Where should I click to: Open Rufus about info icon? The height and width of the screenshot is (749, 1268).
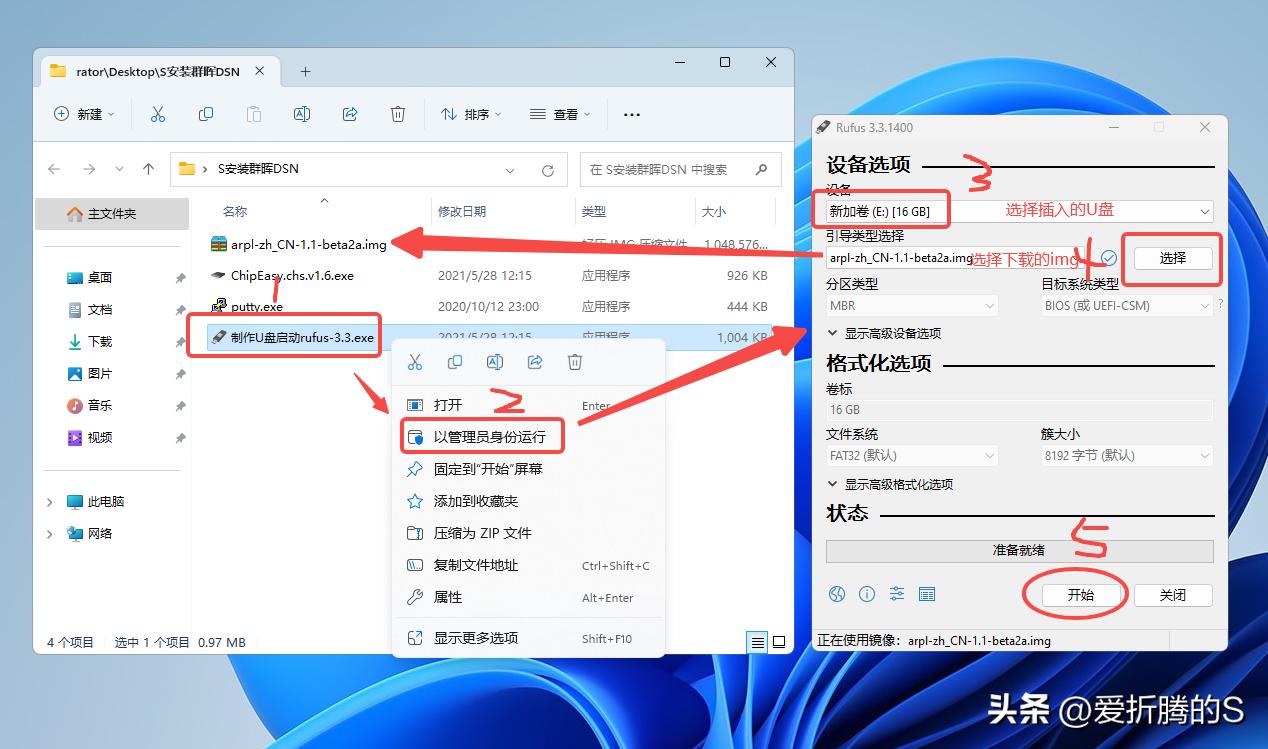866,593
